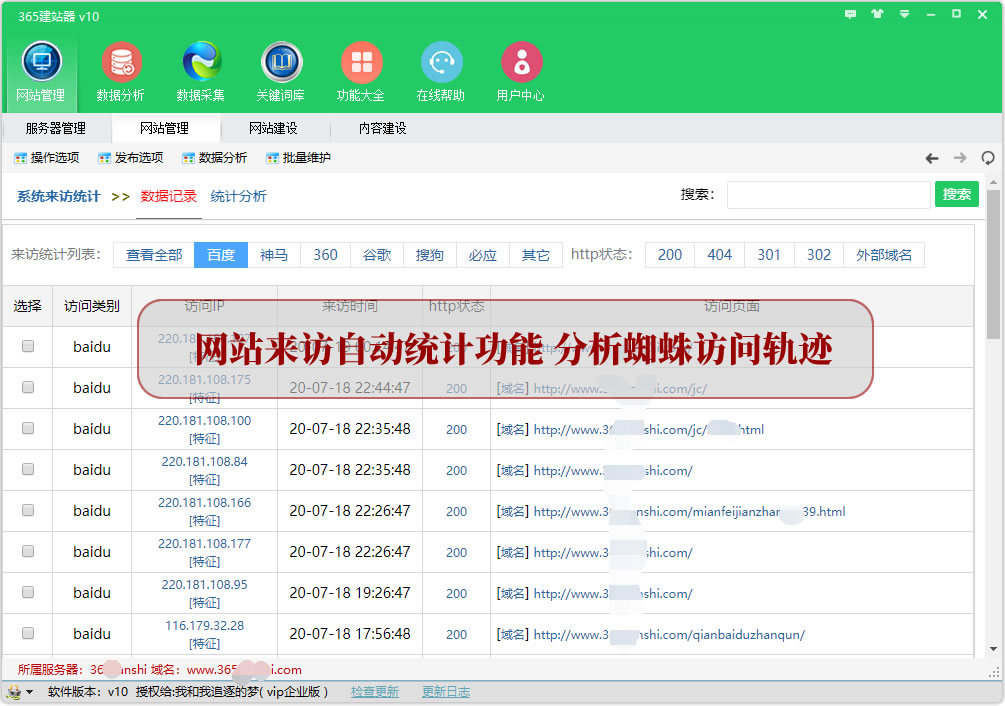
Task: Open the title bar dropdown menu icon
Action: tap(904, 14)
